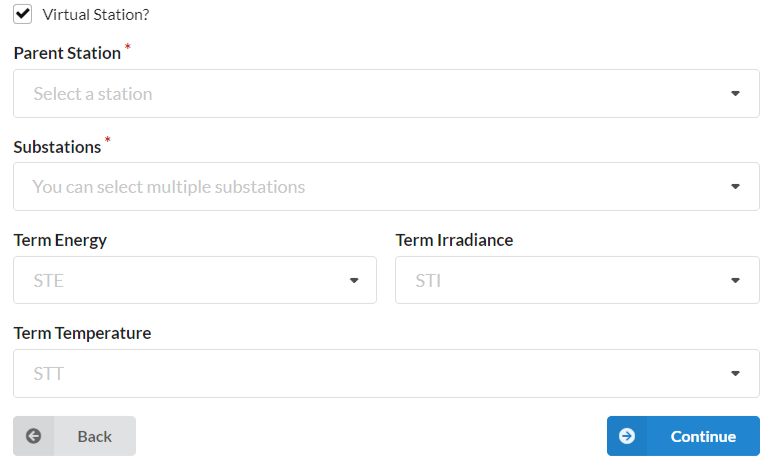Screen dimensions: 772x467
Task: Click the Parent Station field label
Action: [x=67, y=53]
